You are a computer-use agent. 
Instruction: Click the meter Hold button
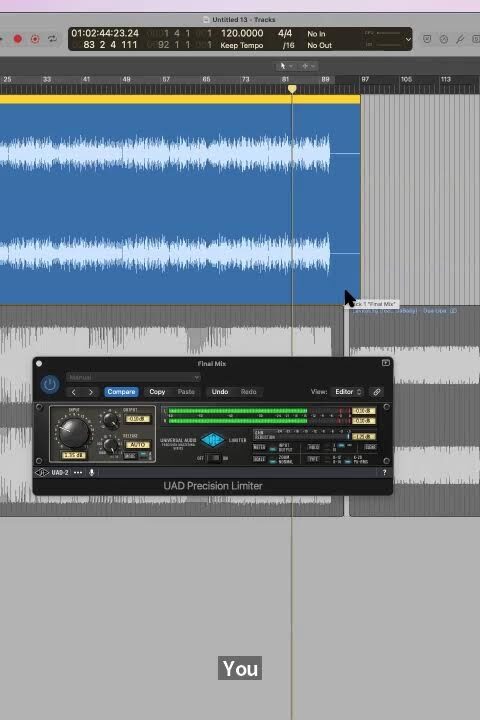click(314, 447)
